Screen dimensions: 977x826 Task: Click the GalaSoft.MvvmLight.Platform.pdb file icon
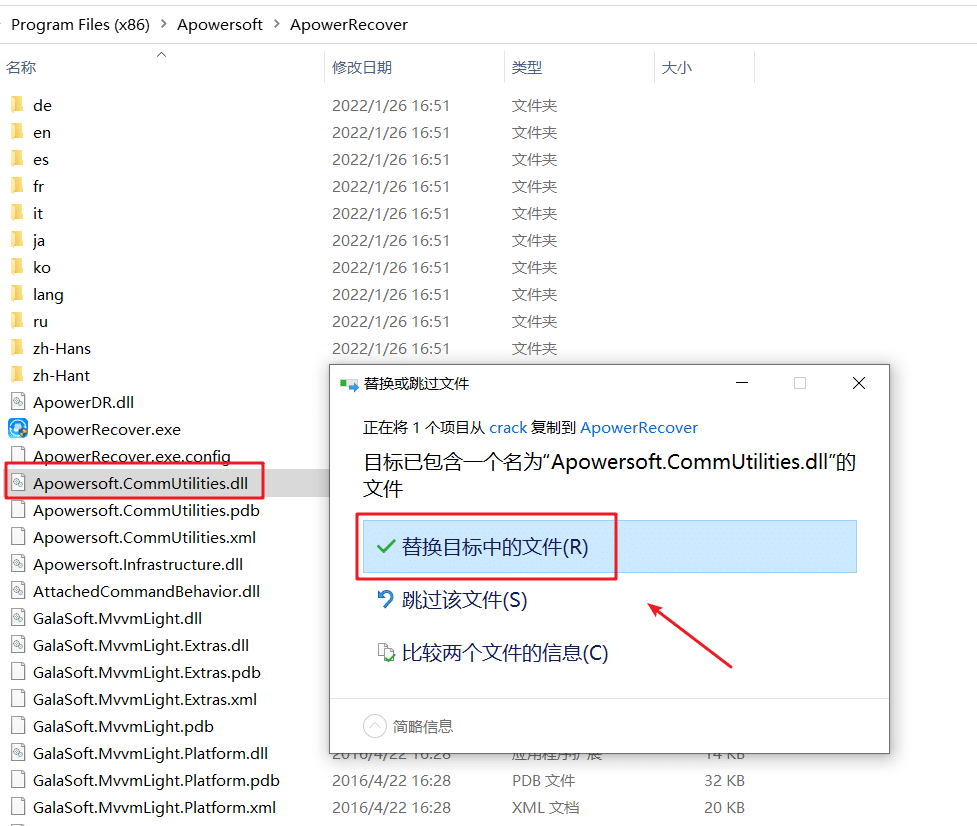tap(18, 780)
